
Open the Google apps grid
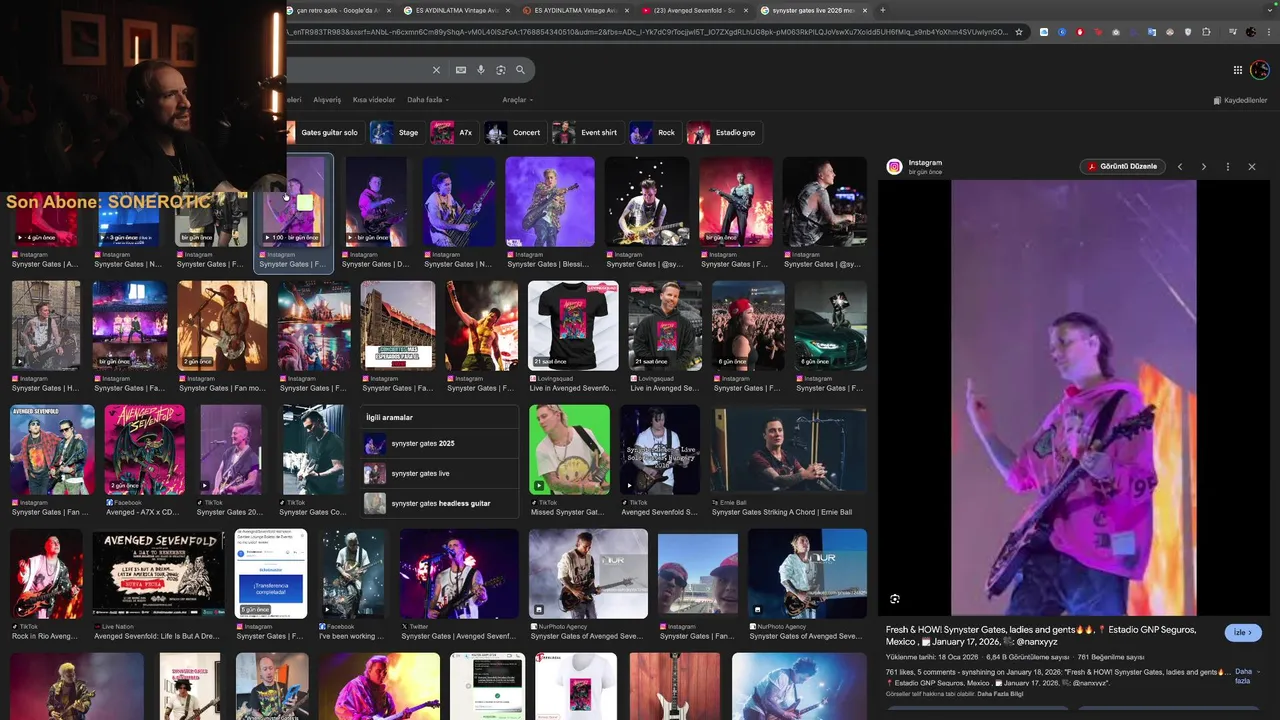[1237, 70]
